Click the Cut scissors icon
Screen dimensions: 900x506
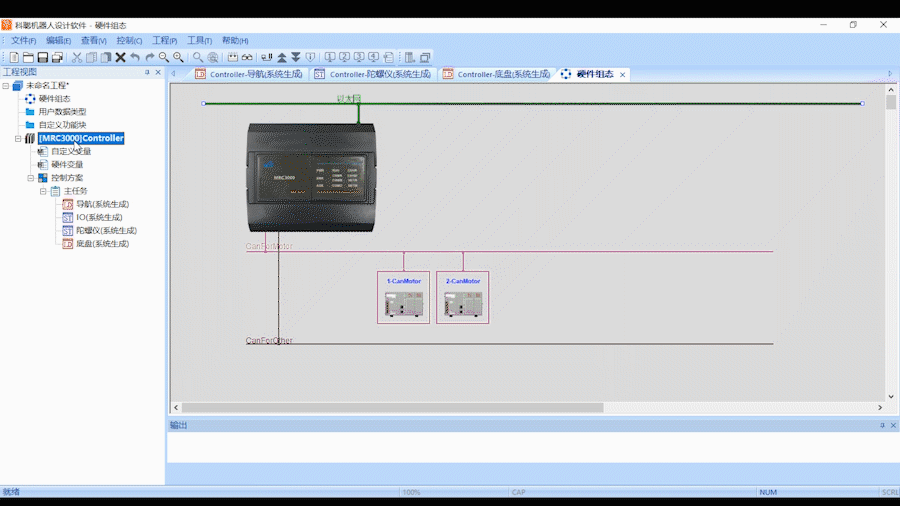point(77,57)
